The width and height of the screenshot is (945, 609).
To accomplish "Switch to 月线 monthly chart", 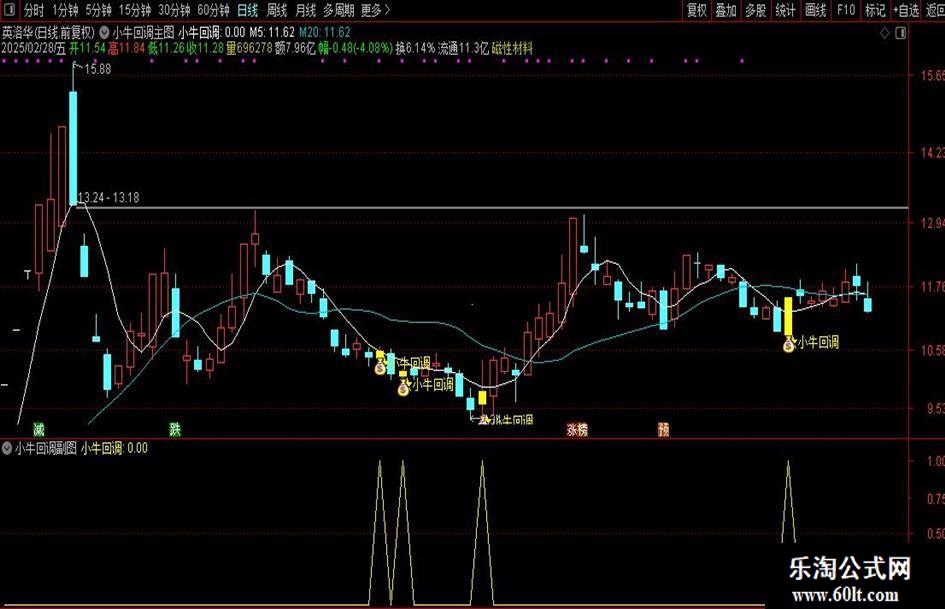I will point(306,10).
